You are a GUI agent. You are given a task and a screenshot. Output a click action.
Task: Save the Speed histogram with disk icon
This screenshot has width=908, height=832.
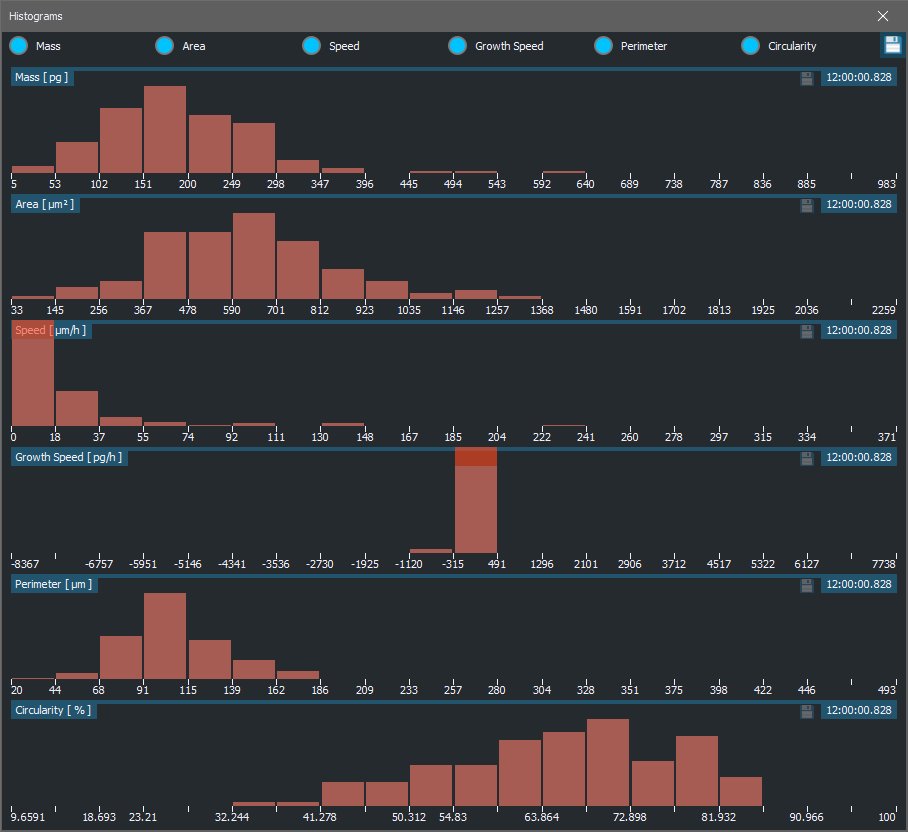(807, 331)
